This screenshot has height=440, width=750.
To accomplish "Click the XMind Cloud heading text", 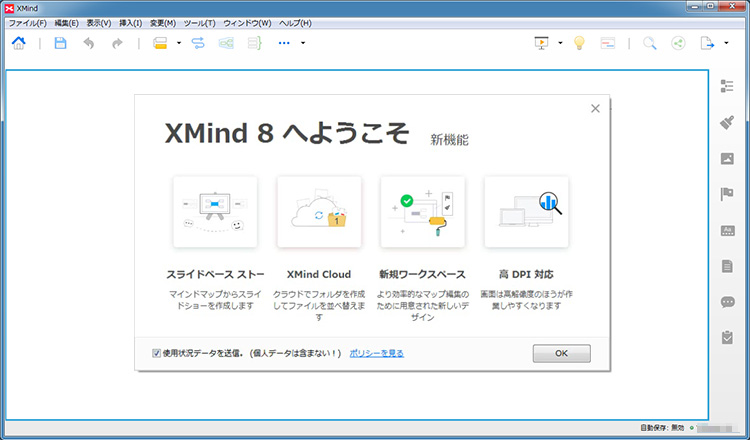I will pyautogui.click(x=319, y=275).
